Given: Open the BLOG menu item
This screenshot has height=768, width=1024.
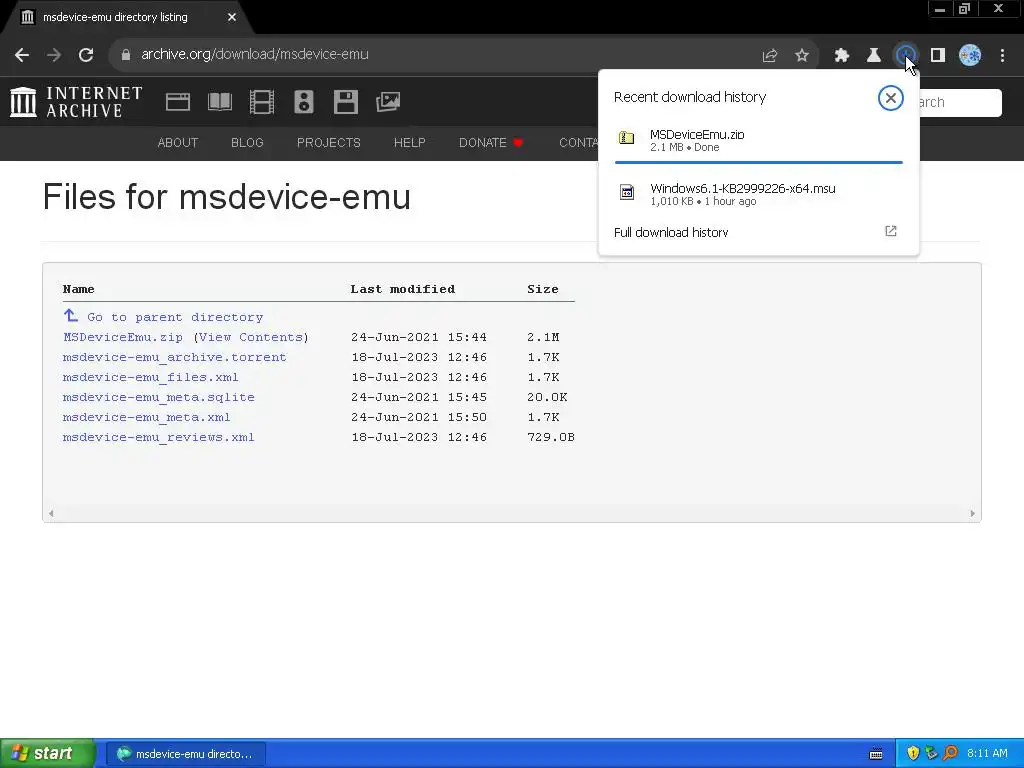Looking at the screenshot, I should 247,142.
